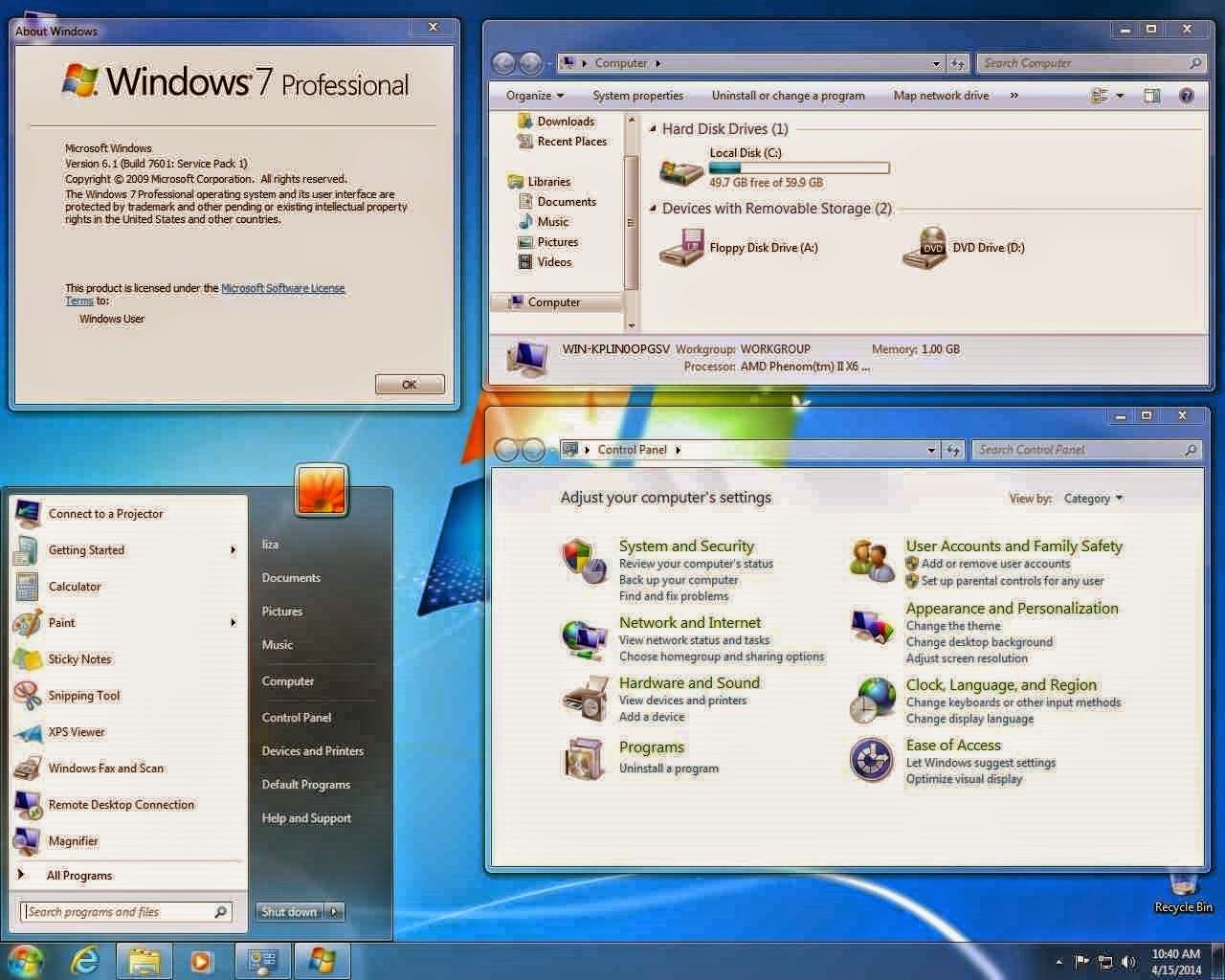Select Libraries in the navigation pane

pos(548,182)
